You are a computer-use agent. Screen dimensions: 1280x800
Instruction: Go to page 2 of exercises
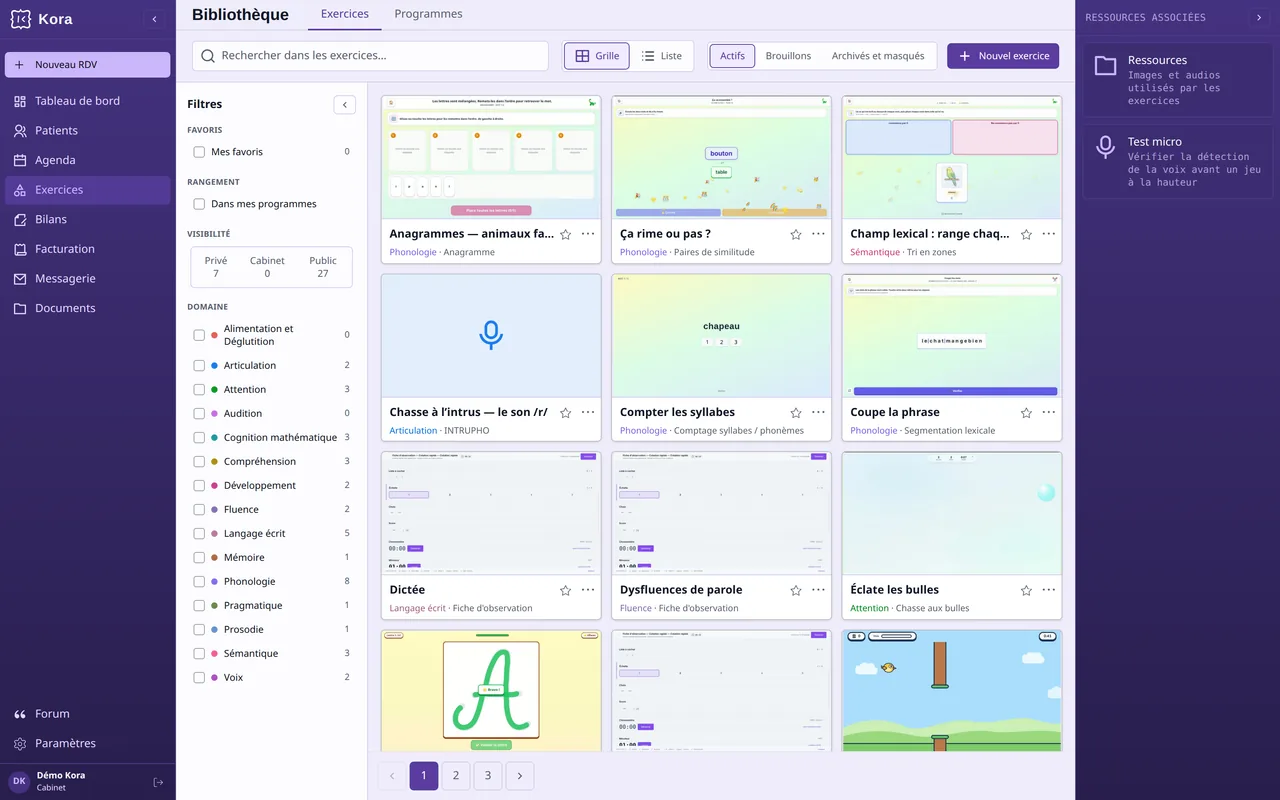456,776
